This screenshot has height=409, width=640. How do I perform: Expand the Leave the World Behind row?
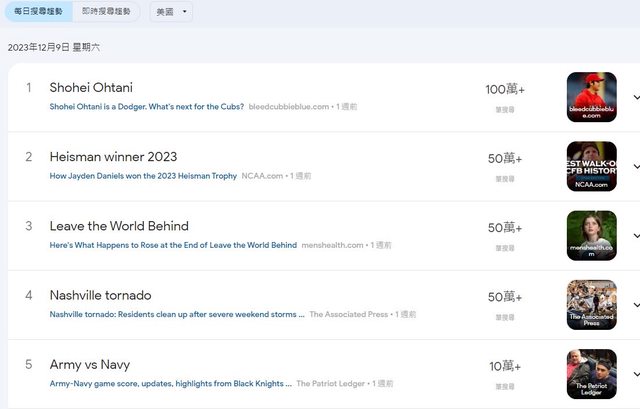634,235
